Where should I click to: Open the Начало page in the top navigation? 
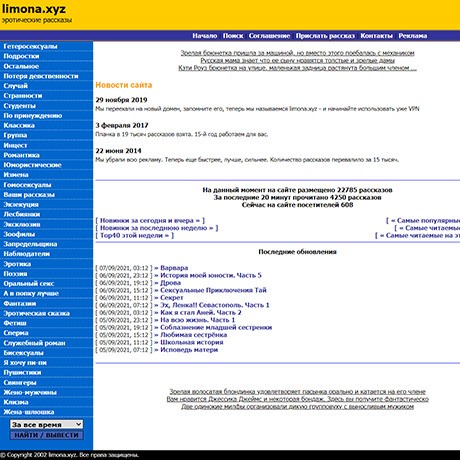coord(205,36)
